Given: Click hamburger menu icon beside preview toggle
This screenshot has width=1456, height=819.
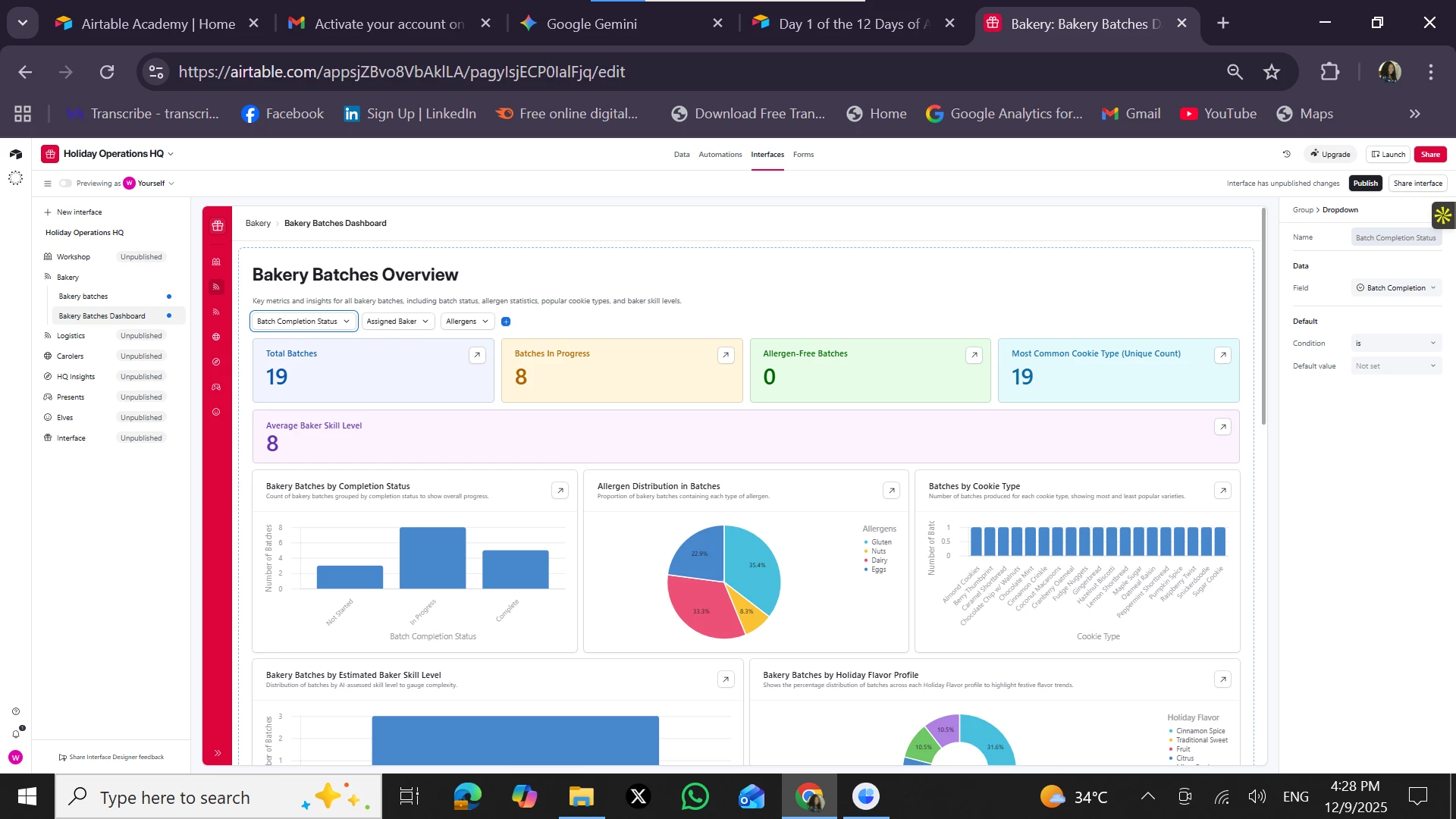Looking at the screenshot, I should (48, 184).
